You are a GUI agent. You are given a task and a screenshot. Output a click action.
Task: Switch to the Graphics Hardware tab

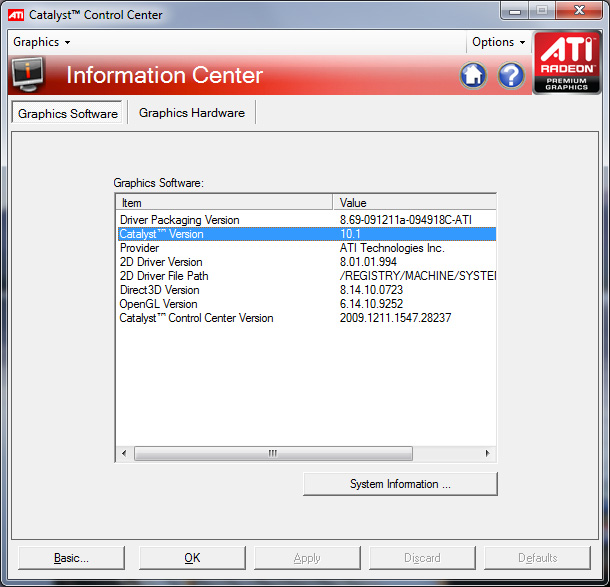pyautogui.click(x=191, y=113)
